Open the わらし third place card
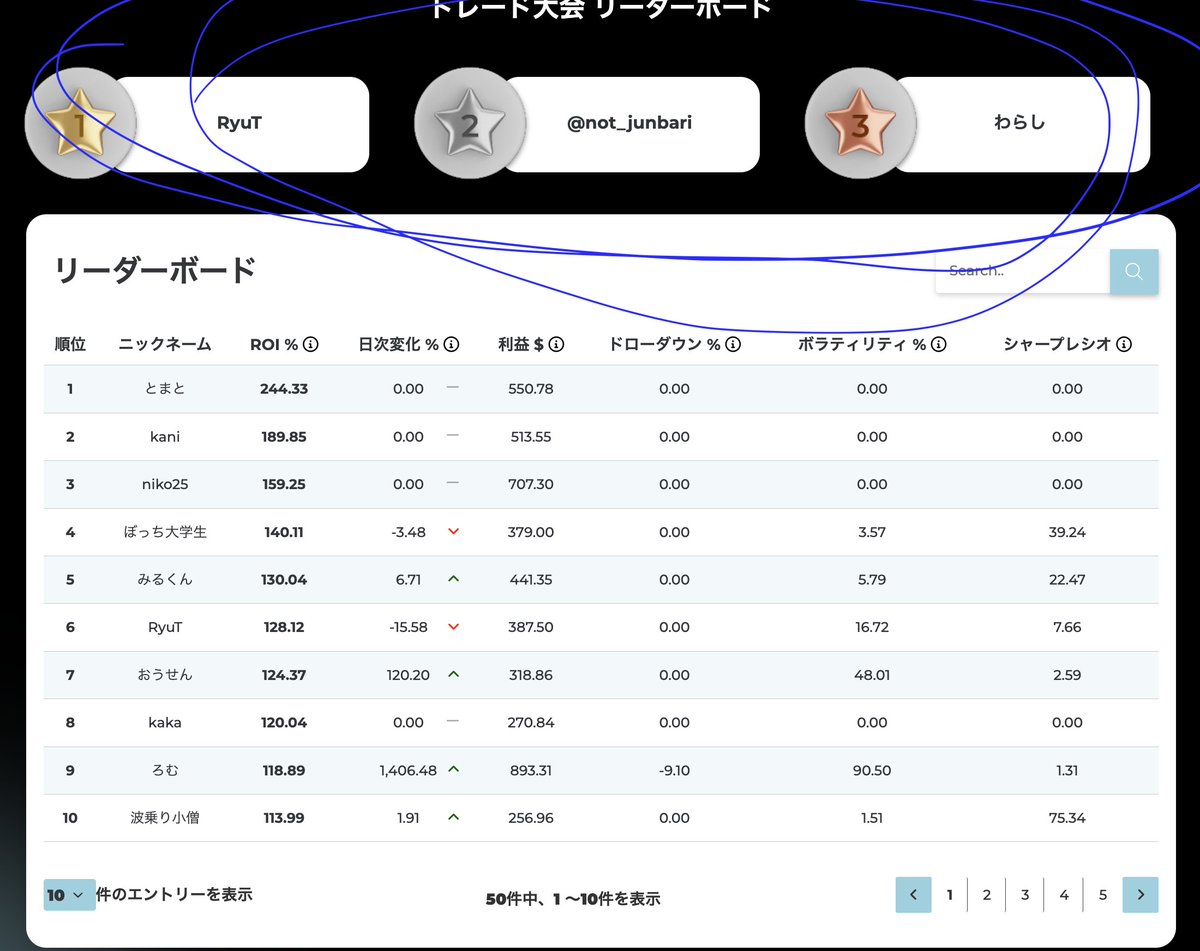This screenshot has width=1200, height=951. 1019,124
